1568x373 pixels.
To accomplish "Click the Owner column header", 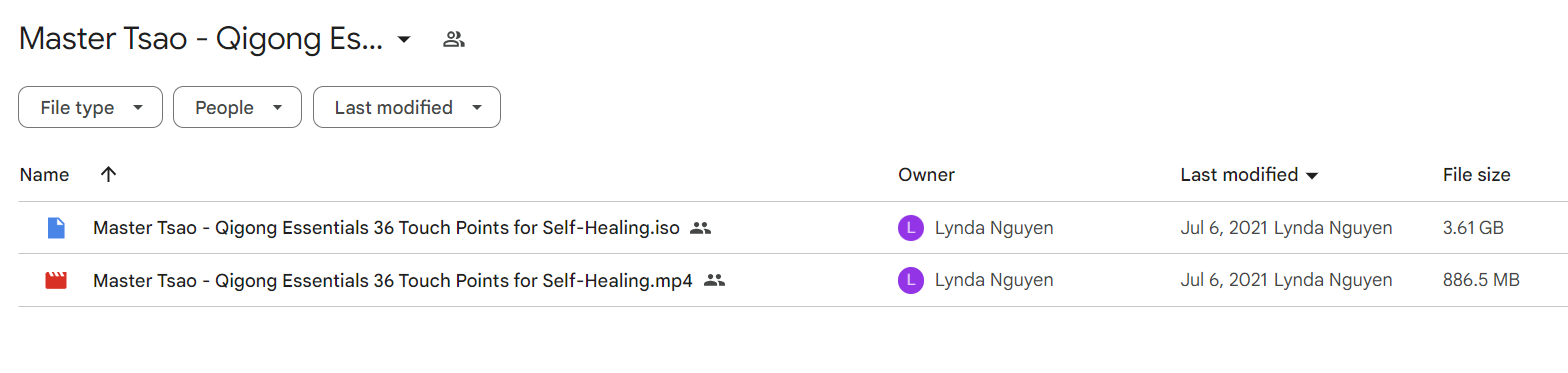I will [926, 175].
